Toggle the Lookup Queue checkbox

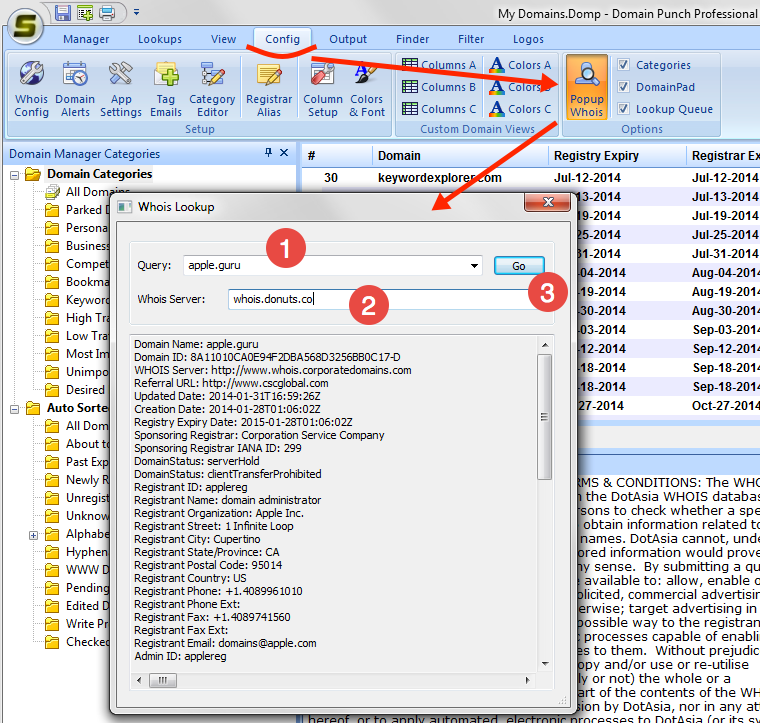coord(624,109)
